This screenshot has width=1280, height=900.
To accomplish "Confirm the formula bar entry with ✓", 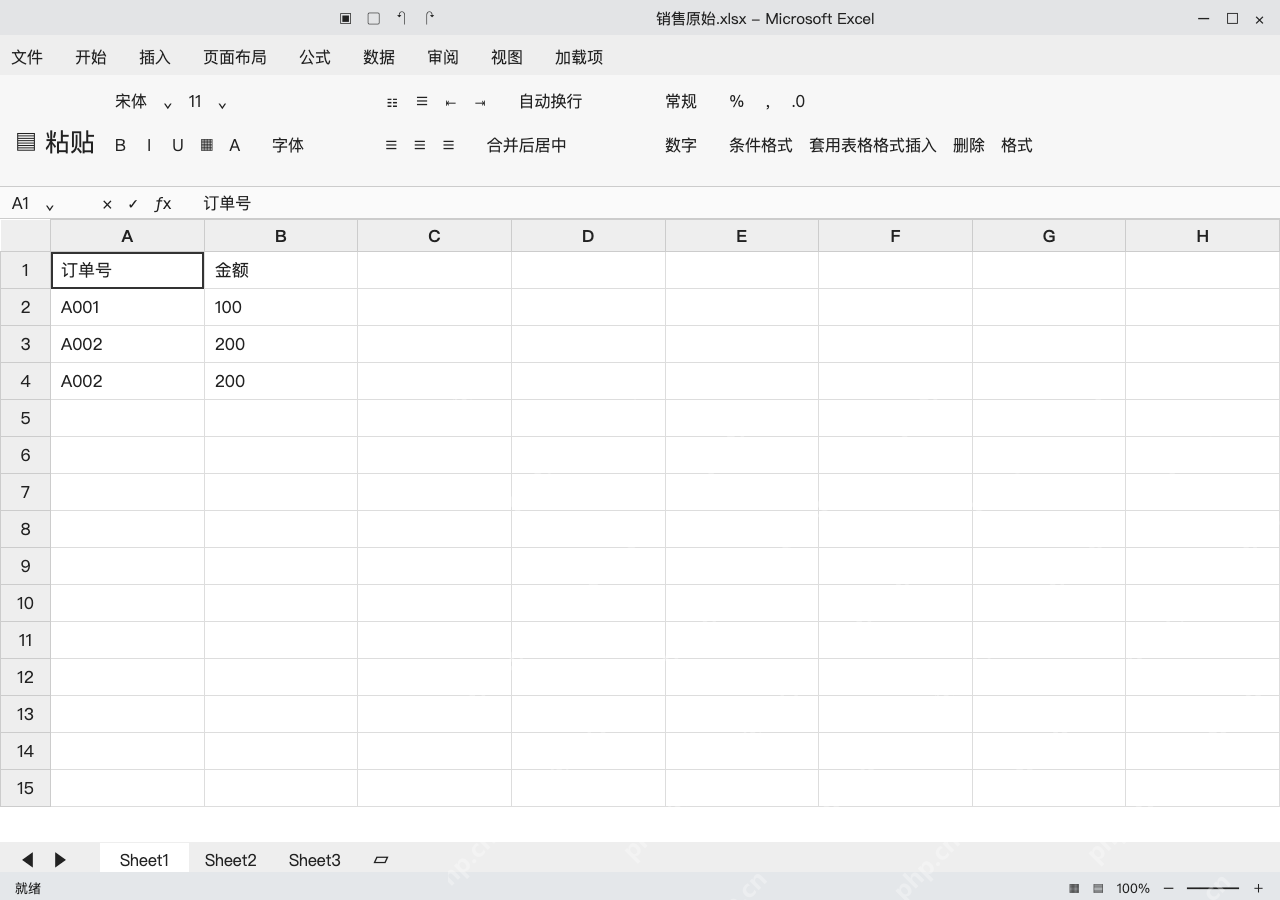I will point(133,204).
